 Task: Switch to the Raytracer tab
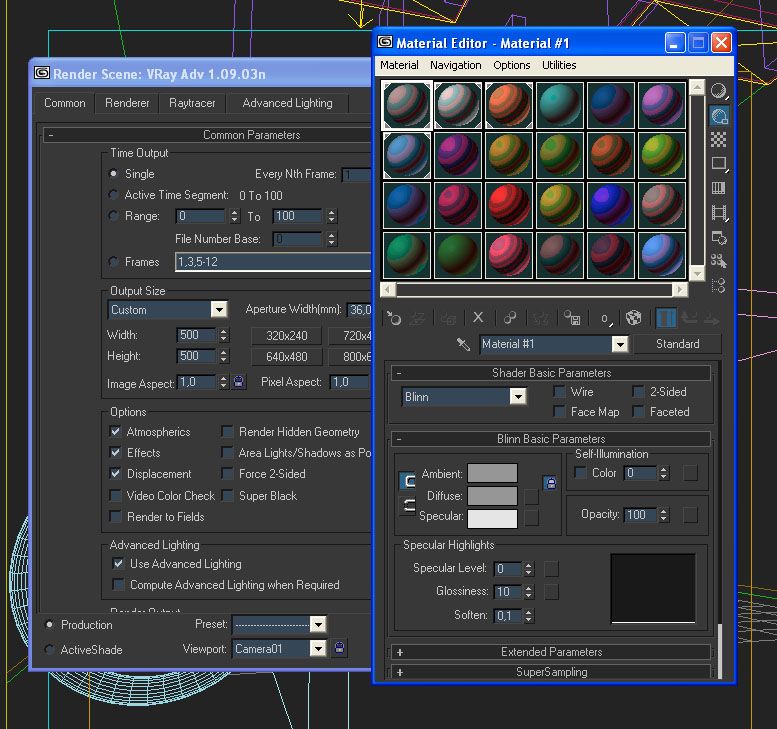coord(192,103)
